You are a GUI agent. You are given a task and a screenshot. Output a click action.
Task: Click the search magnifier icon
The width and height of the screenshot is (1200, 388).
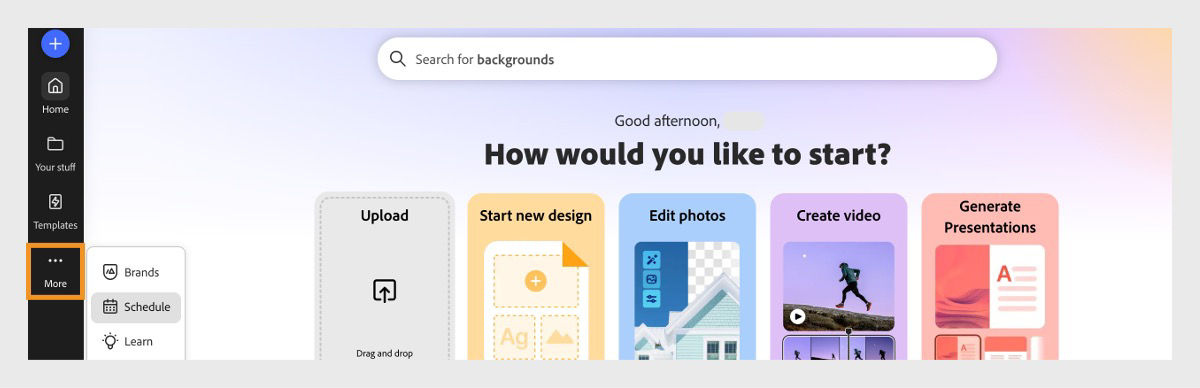point(398,59)
